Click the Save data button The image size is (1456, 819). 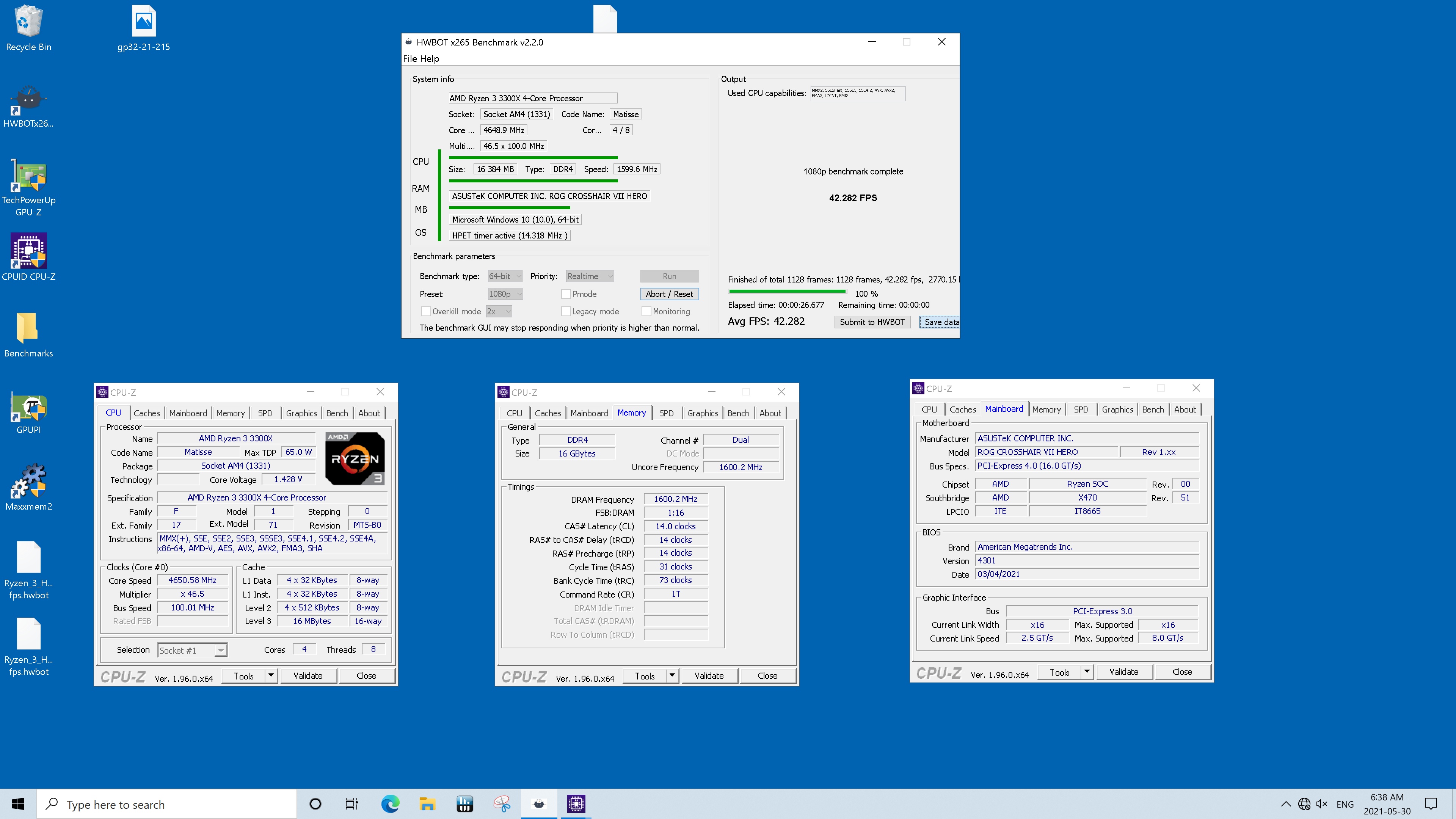(x=940, y=322)
